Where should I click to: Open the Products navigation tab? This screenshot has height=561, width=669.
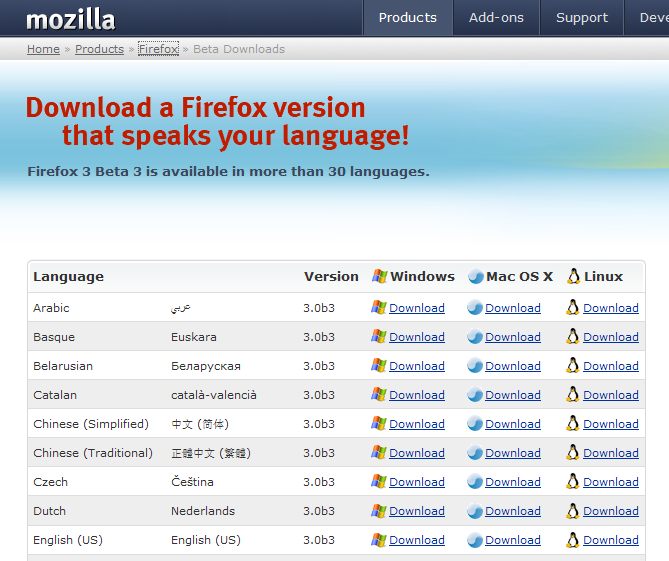click(407, 17)
